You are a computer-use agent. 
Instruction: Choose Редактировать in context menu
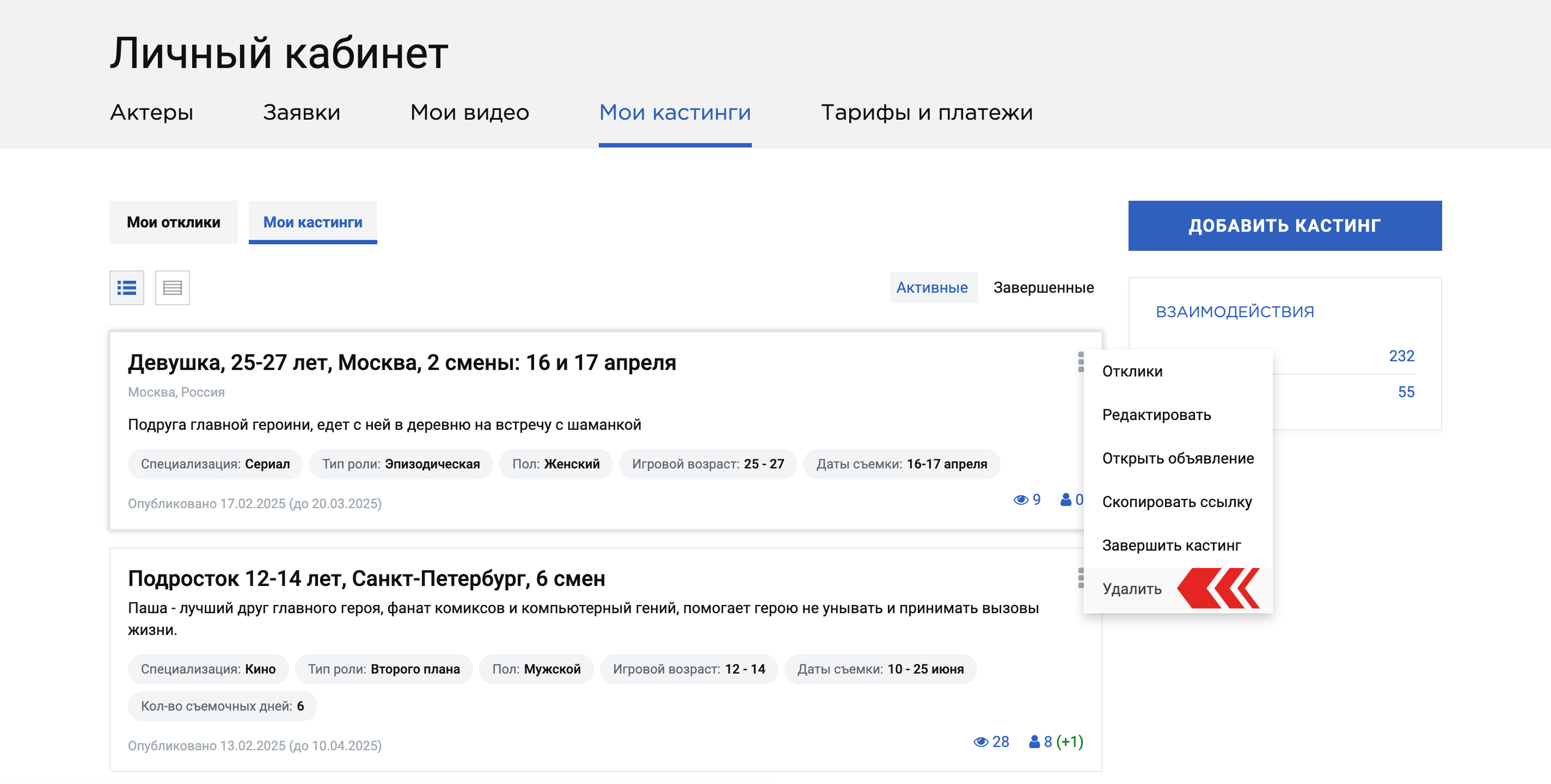click(1178, 415)
